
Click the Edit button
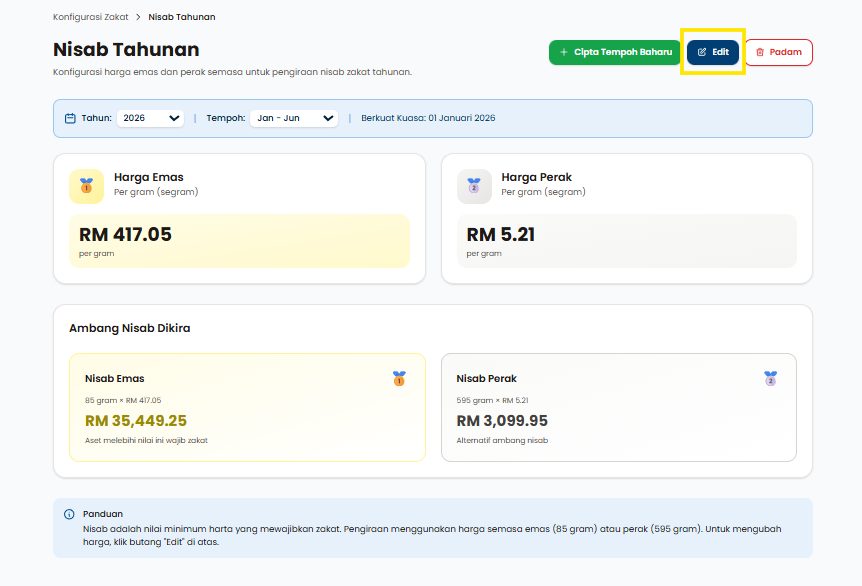pyautogui.click(x=713, y=52)
